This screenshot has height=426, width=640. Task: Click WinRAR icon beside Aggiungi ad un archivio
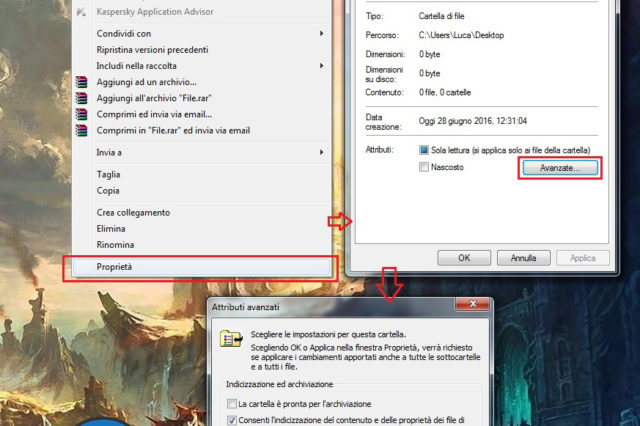click(x=82, y=82)
